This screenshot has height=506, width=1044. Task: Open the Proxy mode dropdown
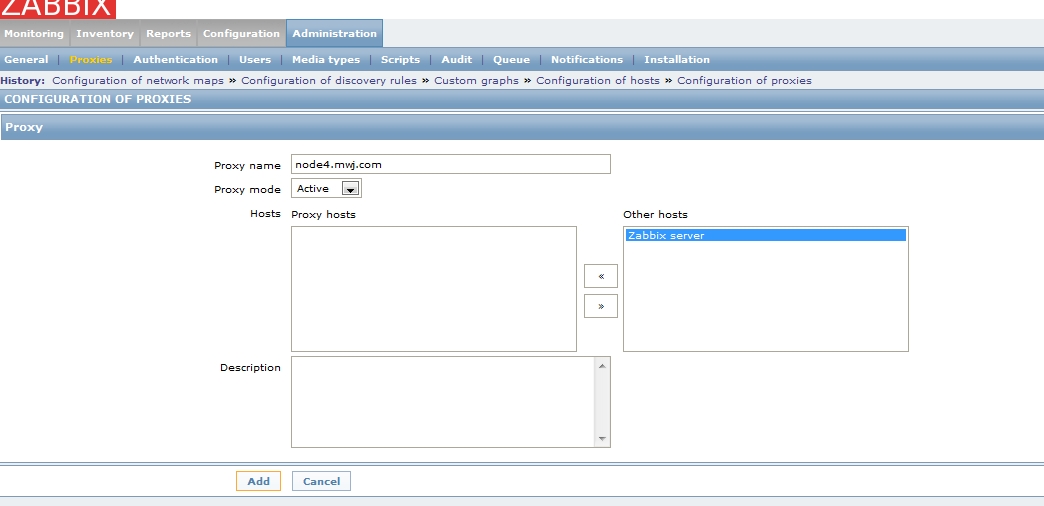pyautogui.click(x=326, y=188)
